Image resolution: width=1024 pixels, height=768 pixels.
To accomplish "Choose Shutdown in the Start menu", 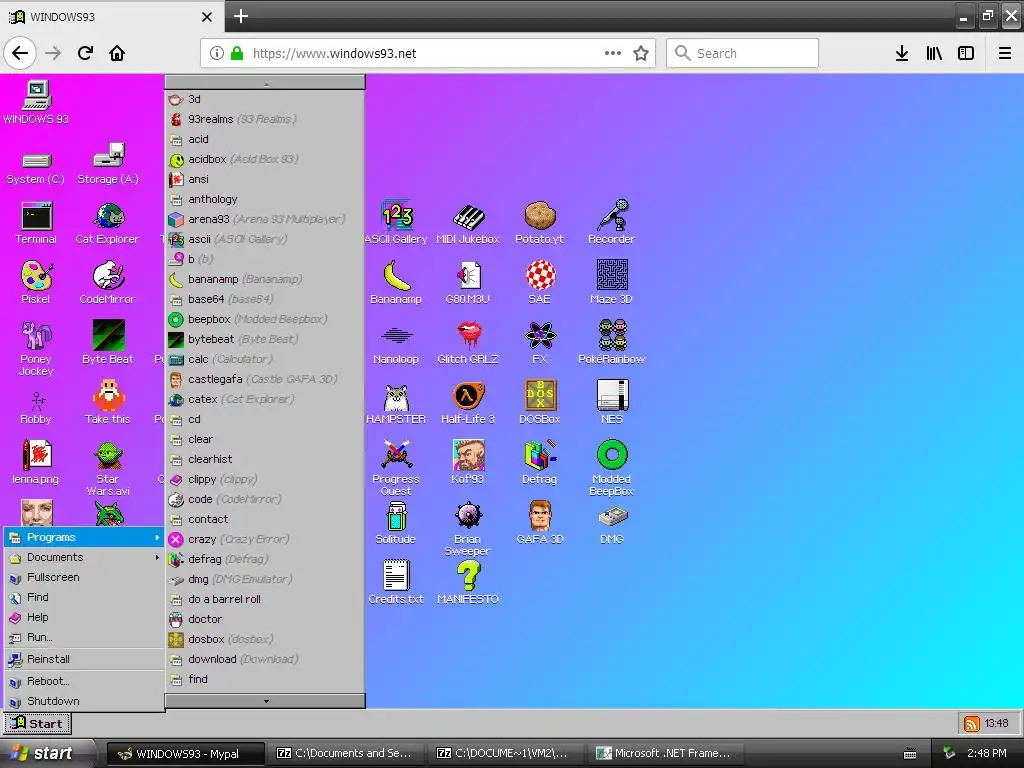I will pos(84,701).
